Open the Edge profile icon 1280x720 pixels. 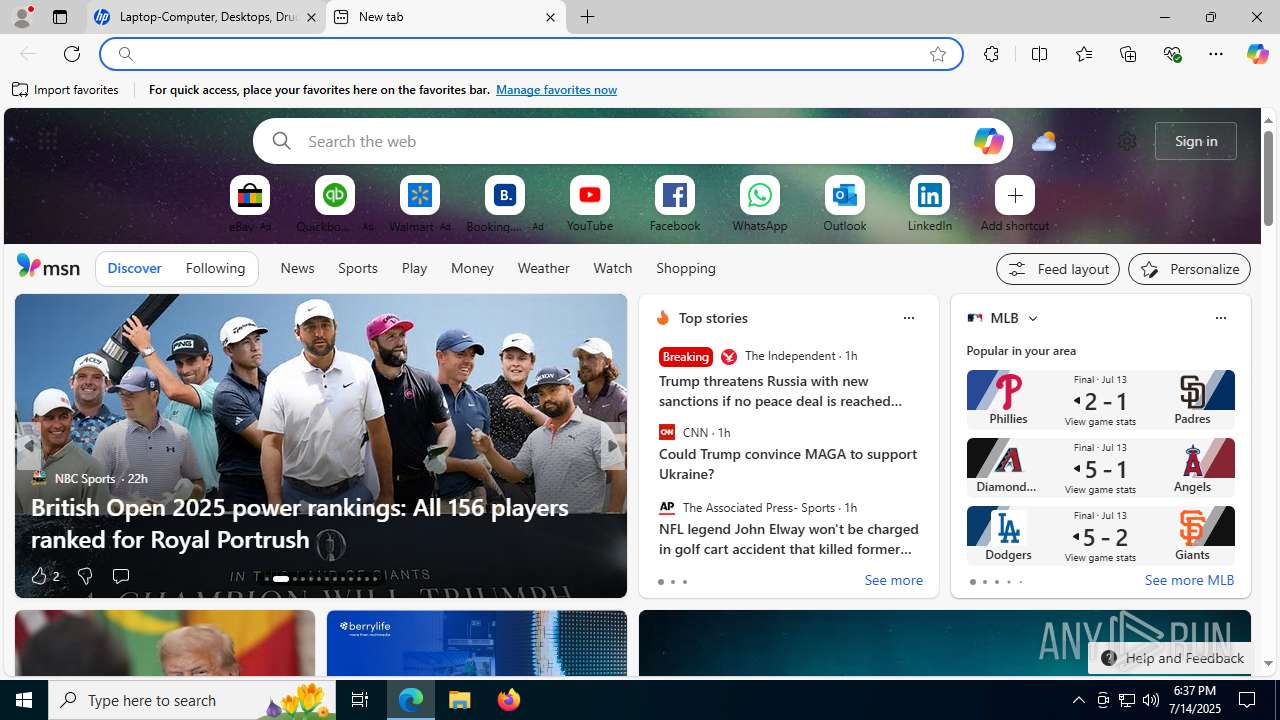point(22,17)
